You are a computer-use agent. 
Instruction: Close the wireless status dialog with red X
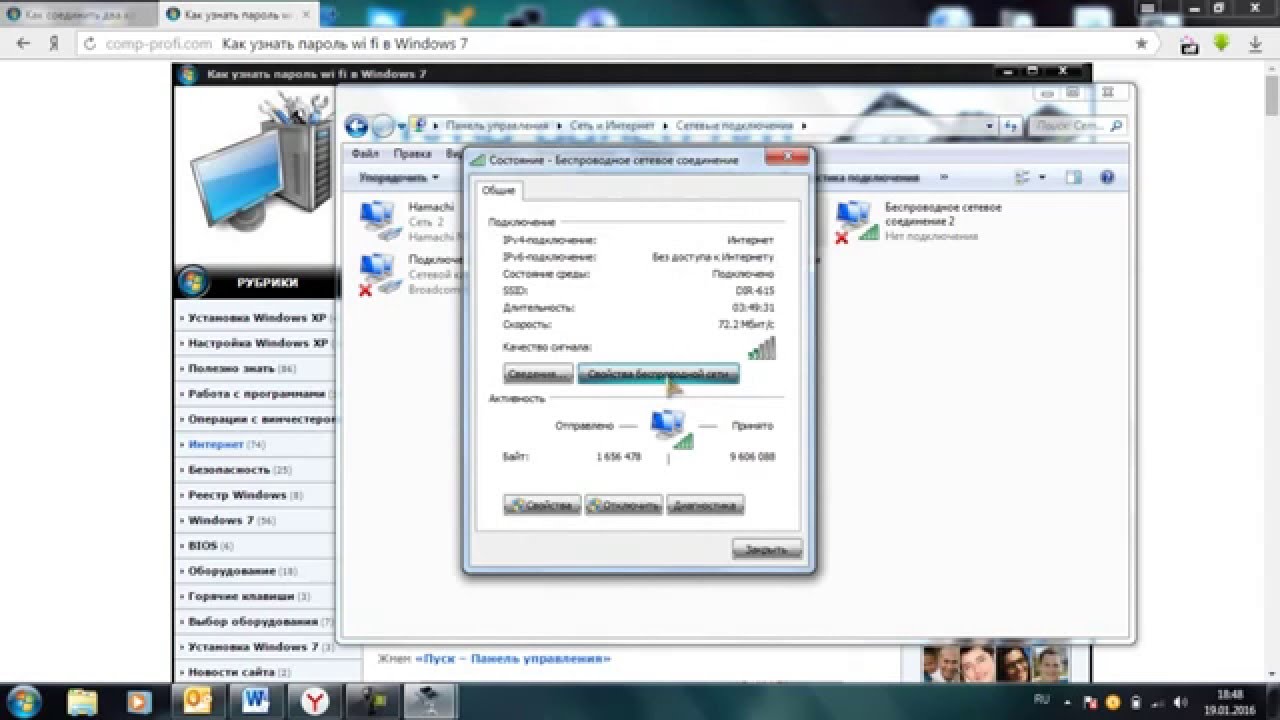(786, 158)
